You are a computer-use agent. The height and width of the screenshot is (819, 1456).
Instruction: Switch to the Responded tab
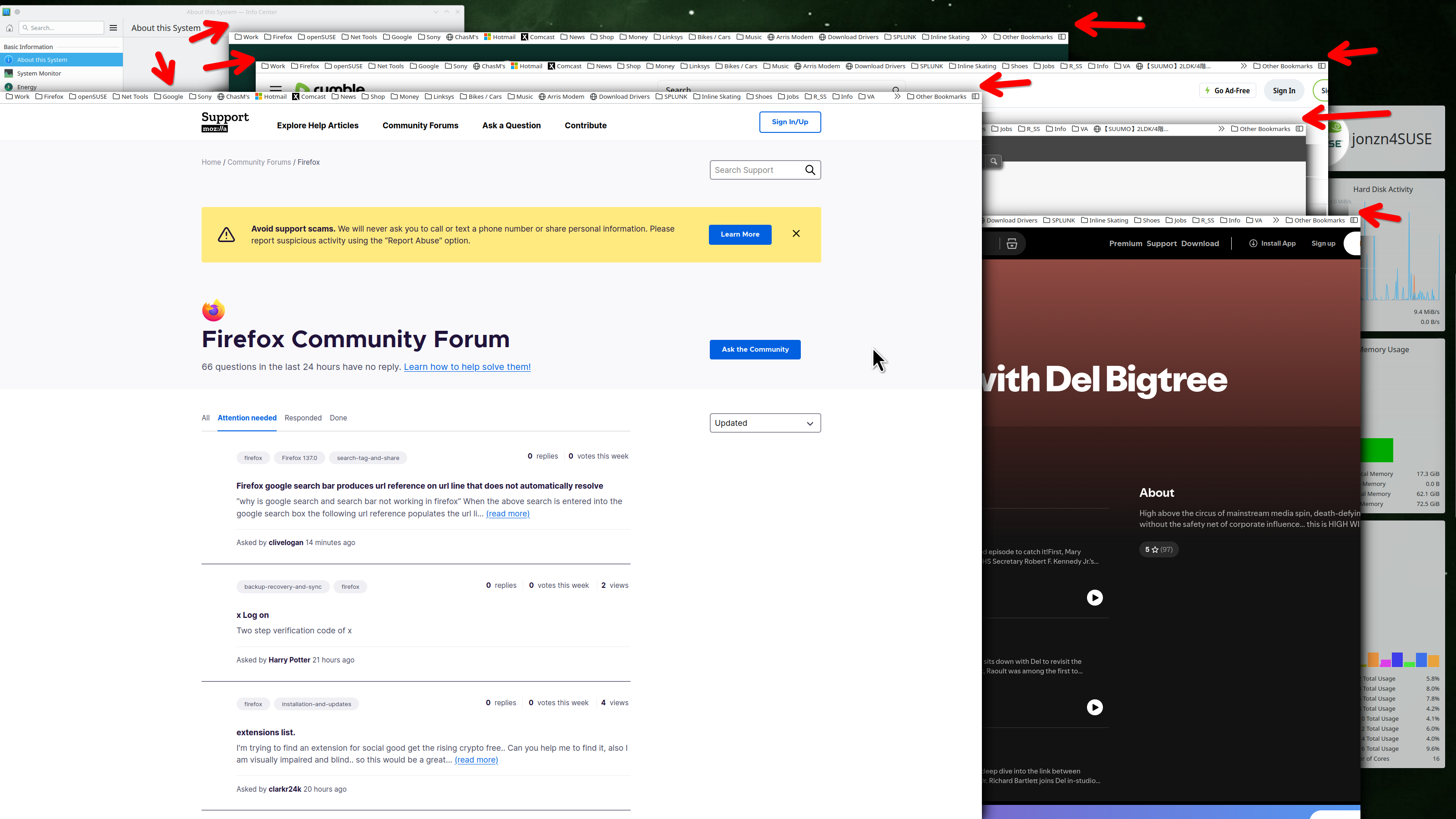click(x=303, y=418)
